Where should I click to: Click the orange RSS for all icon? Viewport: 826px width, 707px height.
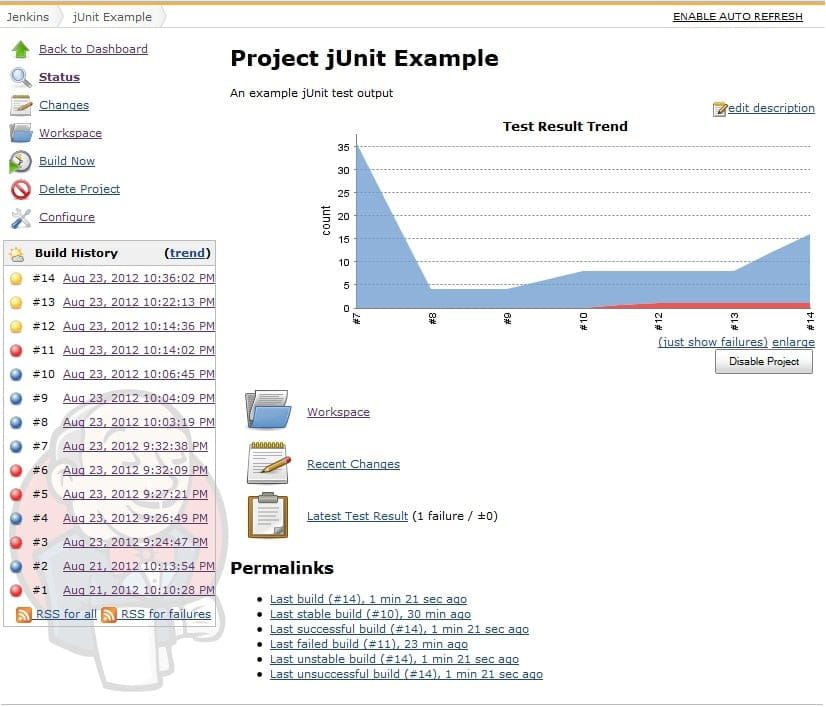[24, 614]
